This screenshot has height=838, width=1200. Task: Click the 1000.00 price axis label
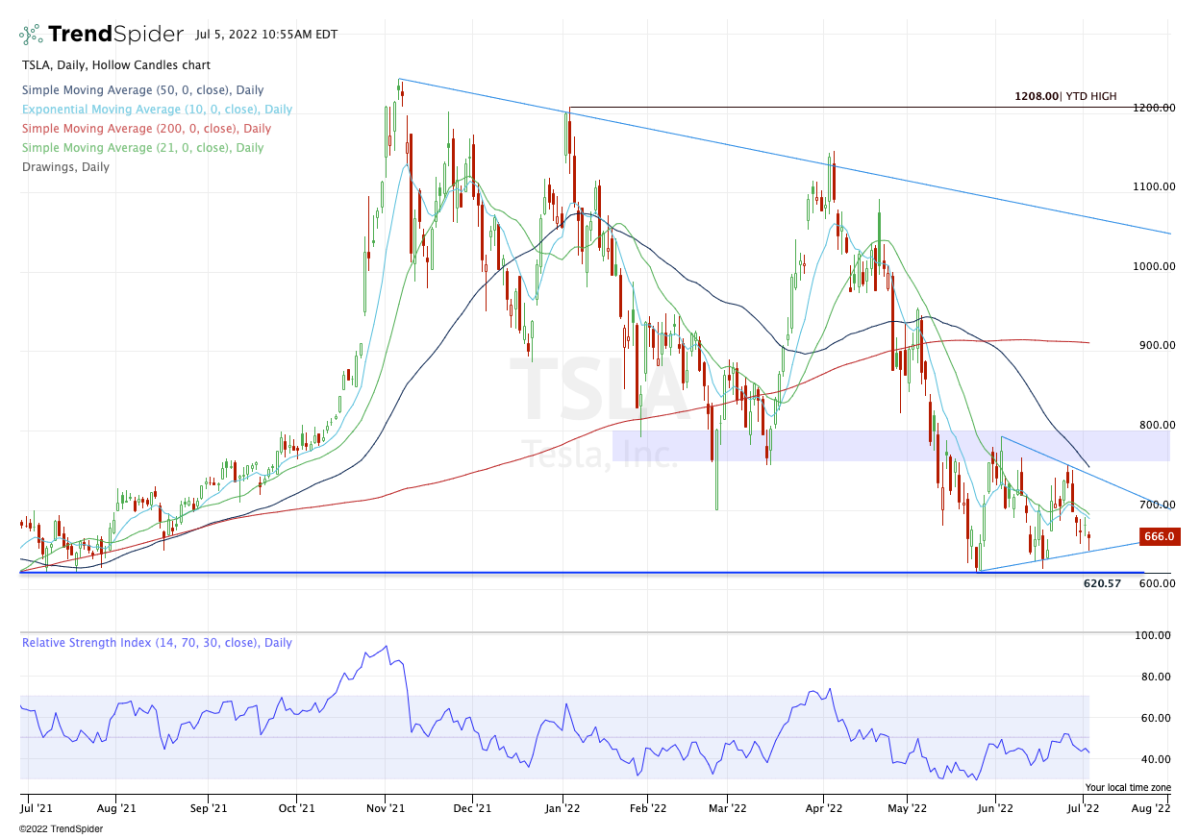click(x=1155, y=266)
